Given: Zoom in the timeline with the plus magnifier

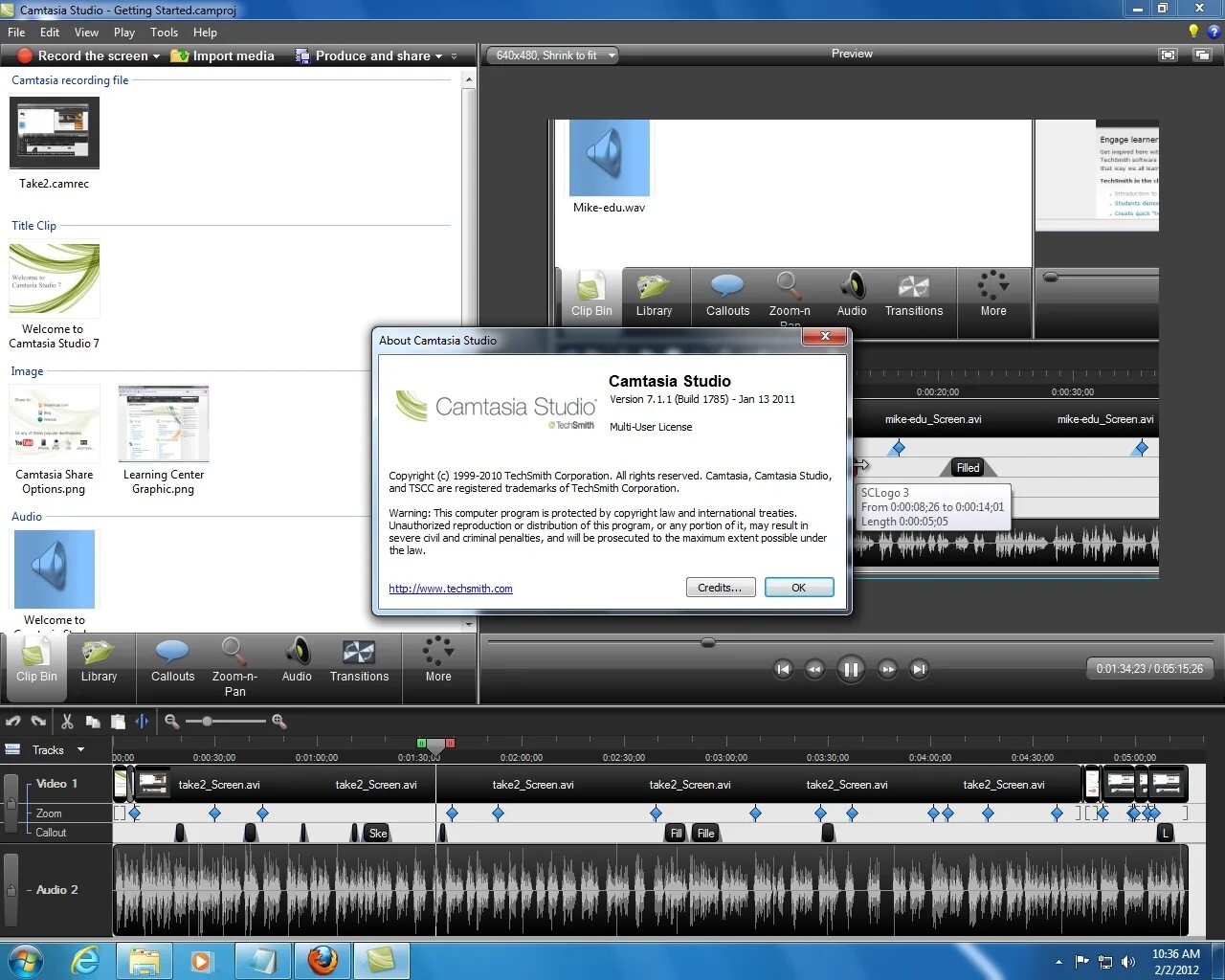Looking at the screenshot, I should (279, 722).
